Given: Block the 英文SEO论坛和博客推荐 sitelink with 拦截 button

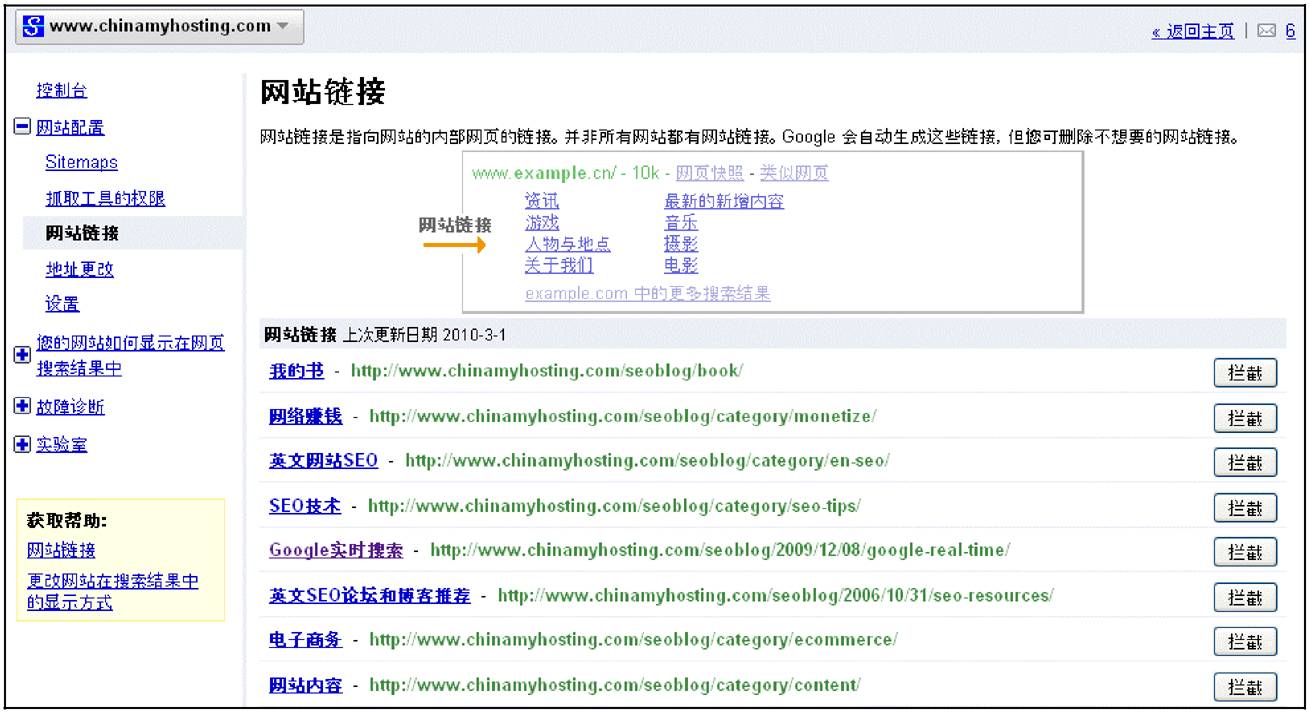Looking at the screenshot, I should (x=1246, y=598).
